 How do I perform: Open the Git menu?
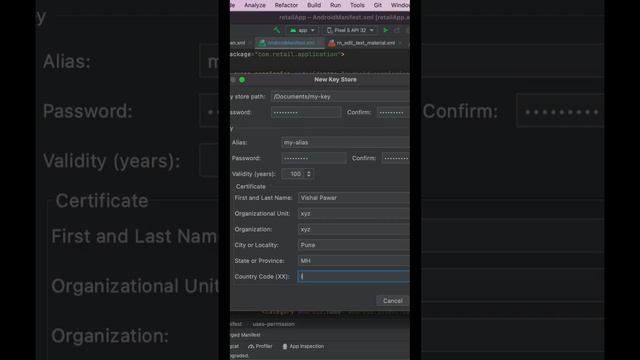point(378,5)
